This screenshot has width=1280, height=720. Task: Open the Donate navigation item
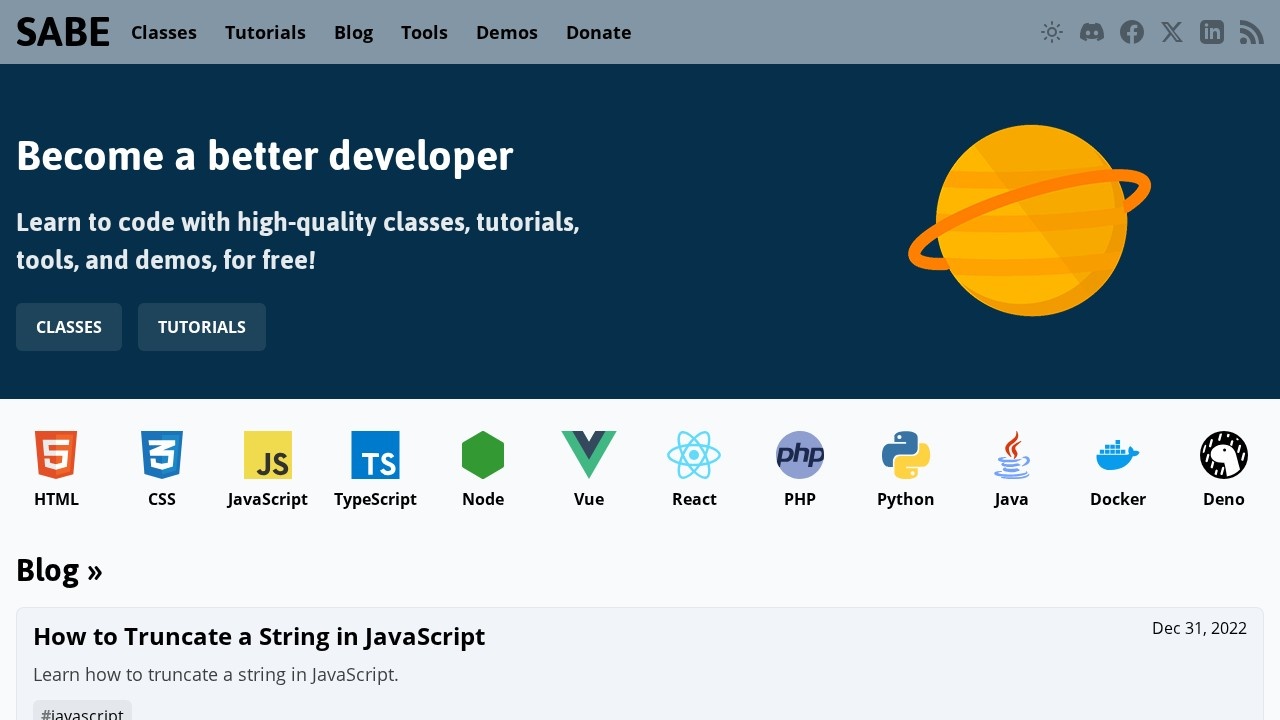pos(598,32)
